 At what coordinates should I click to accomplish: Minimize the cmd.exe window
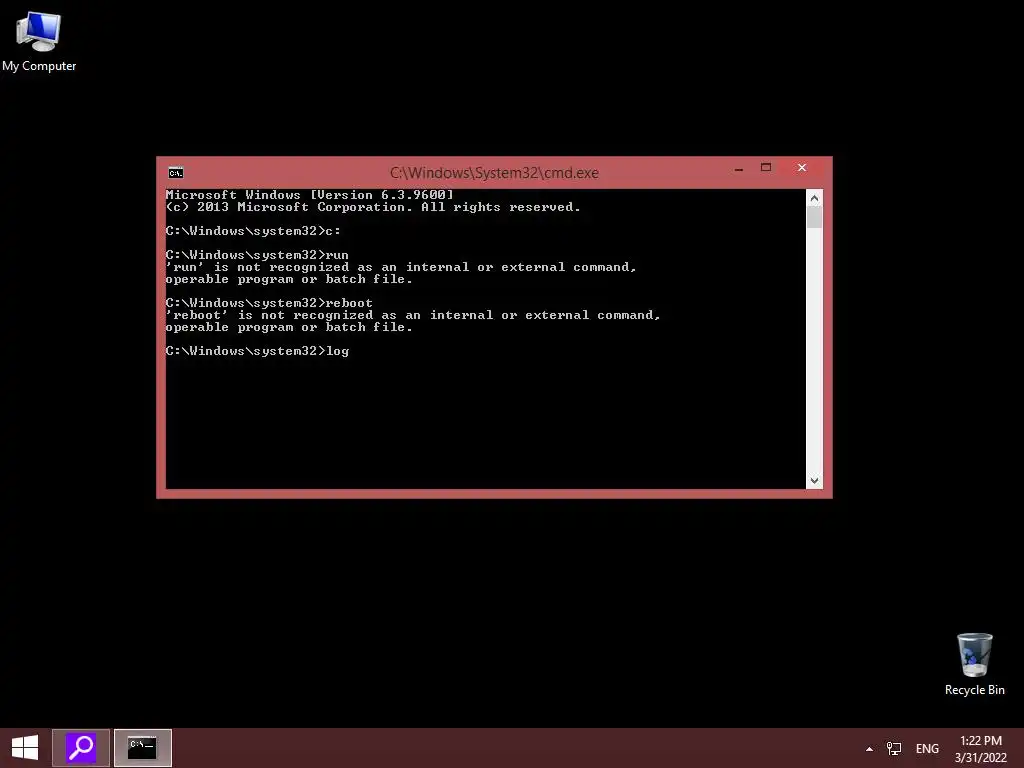[739, 168]
